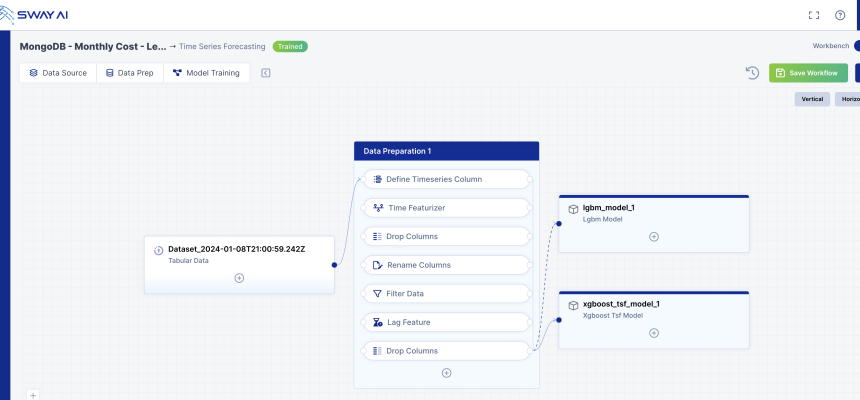Click the Tabular Data subtitle text
Image resolution: width=860 pixels, height=400 pixels.
tap(188, 261)
